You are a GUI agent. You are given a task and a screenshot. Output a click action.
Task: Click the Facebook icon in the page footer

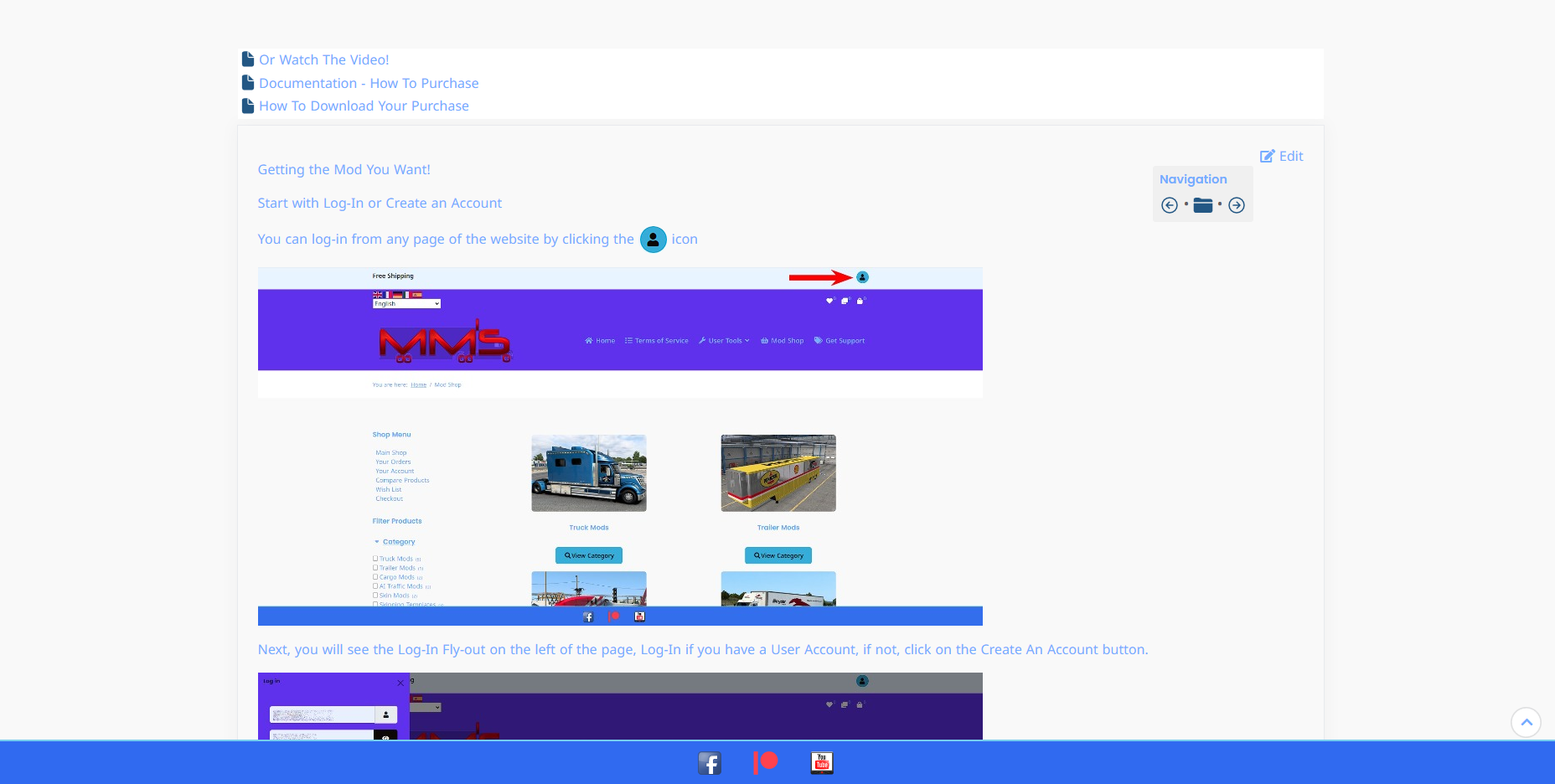tap(710, 763)
